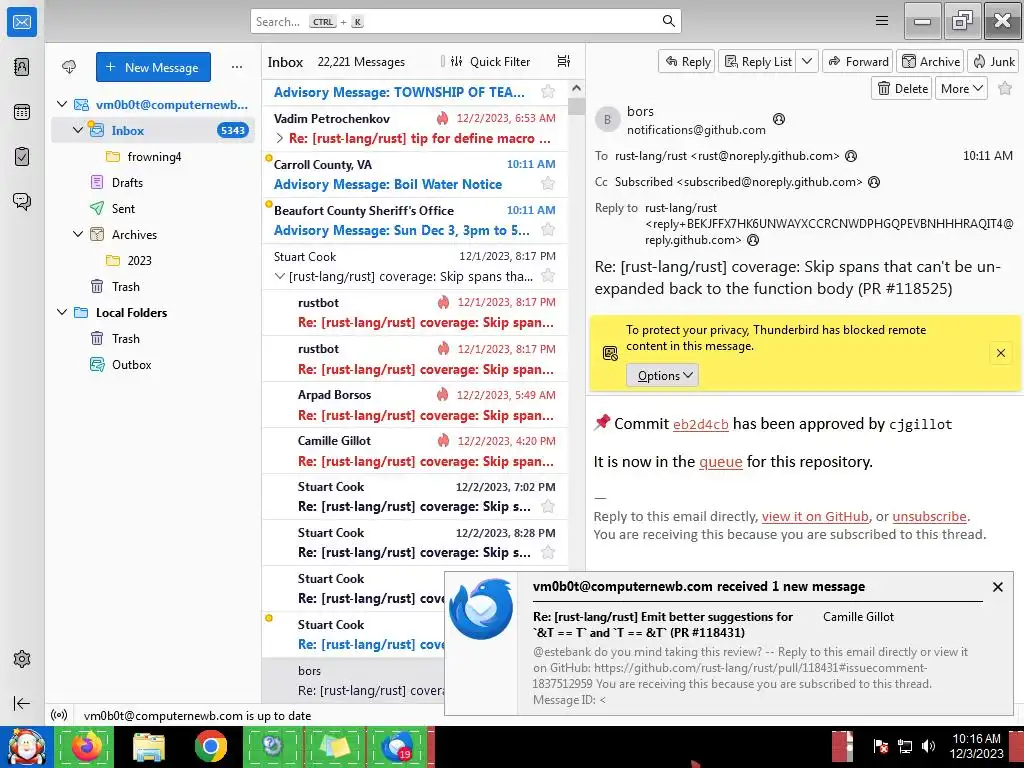Open remote content Options dropdown

663,376
